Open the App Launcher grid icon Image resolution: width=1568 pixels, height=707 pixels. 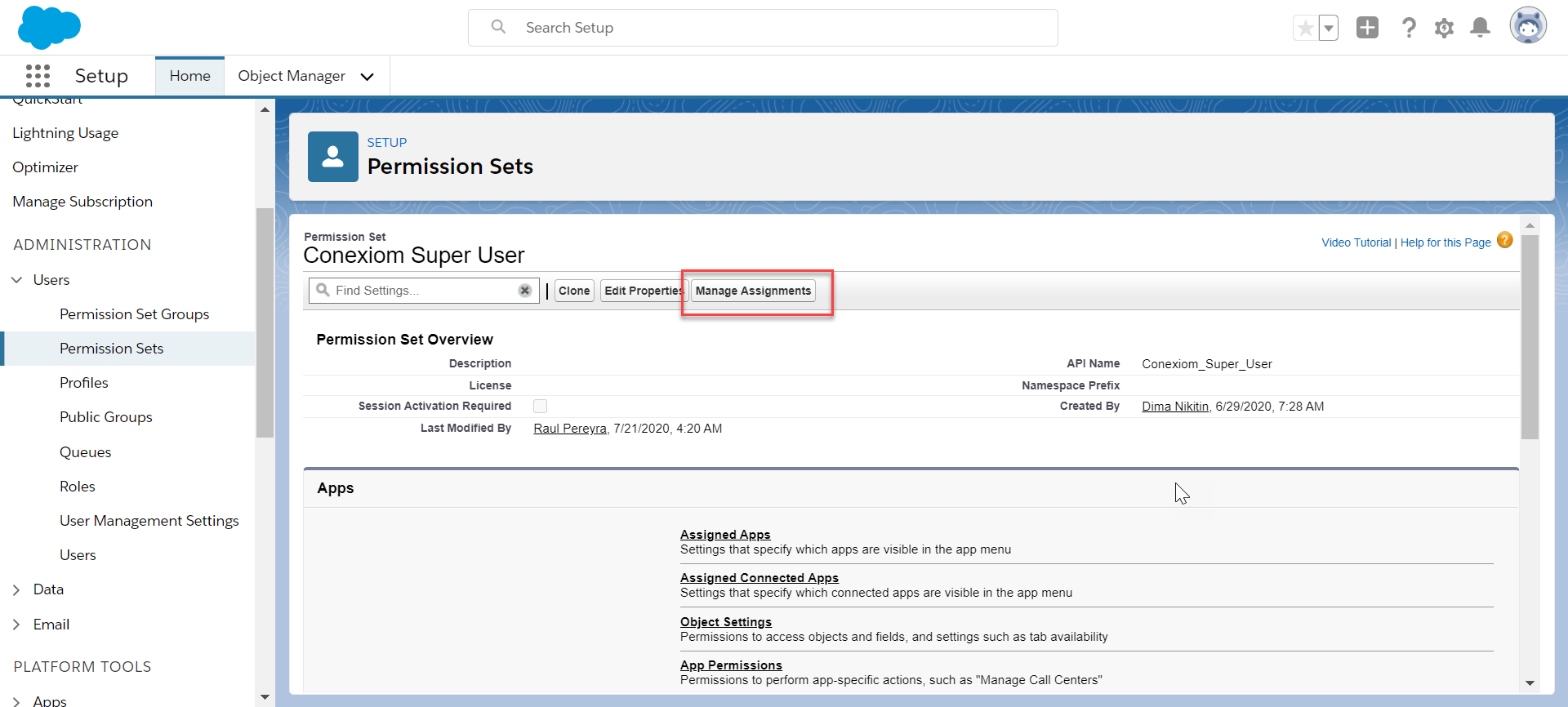(x=38, y=76)
